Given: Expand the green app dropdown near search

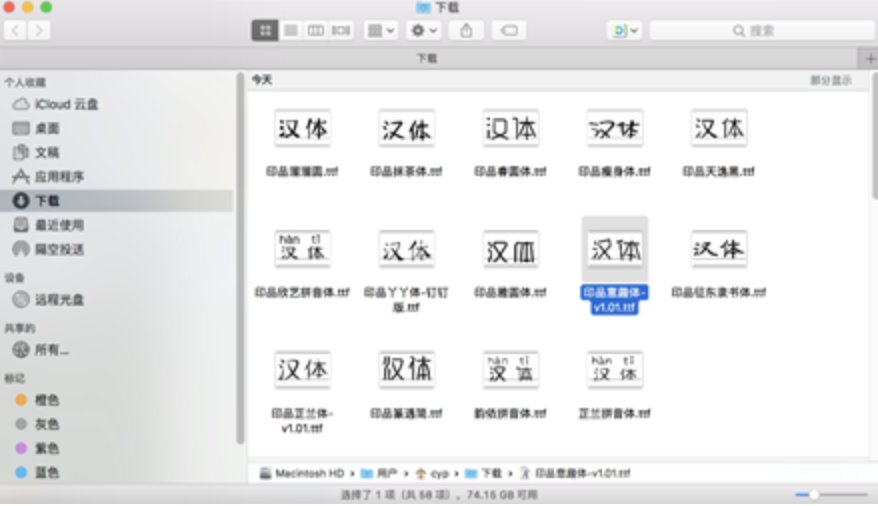Looking at the screenshot, I should coord(624,31).
